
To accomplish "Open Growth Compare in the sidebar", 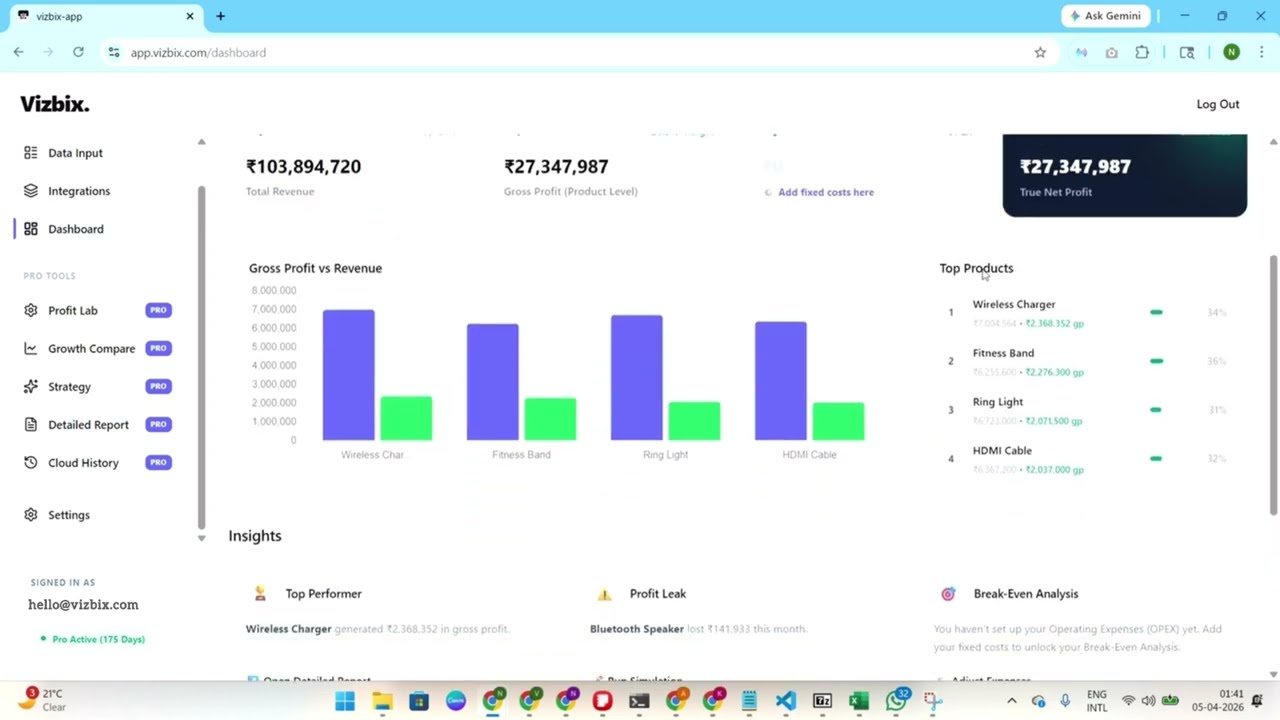I will [x=91, y=349].
